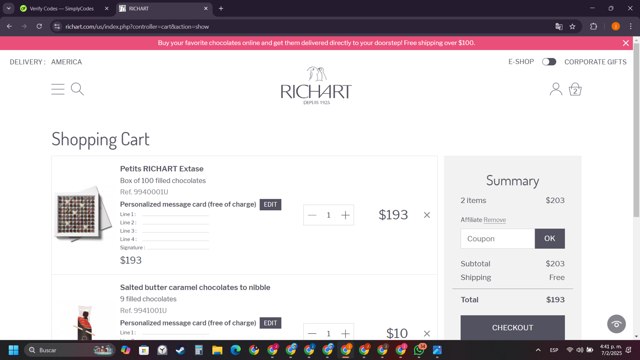Bookmark this page with star
The width and height of the screenshot is (640, 360).
point(572,27)
